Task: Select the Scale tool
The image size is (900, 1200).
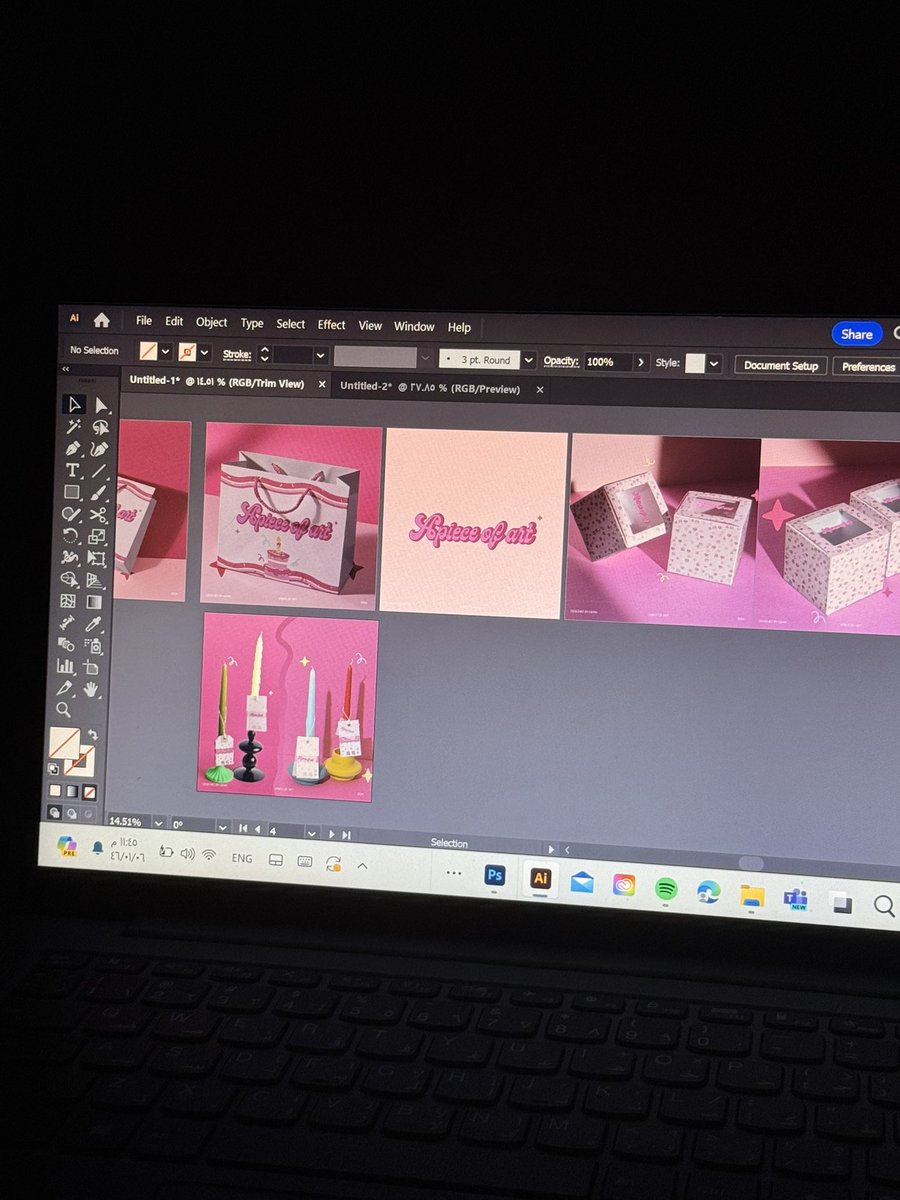Action: point(98,536)
